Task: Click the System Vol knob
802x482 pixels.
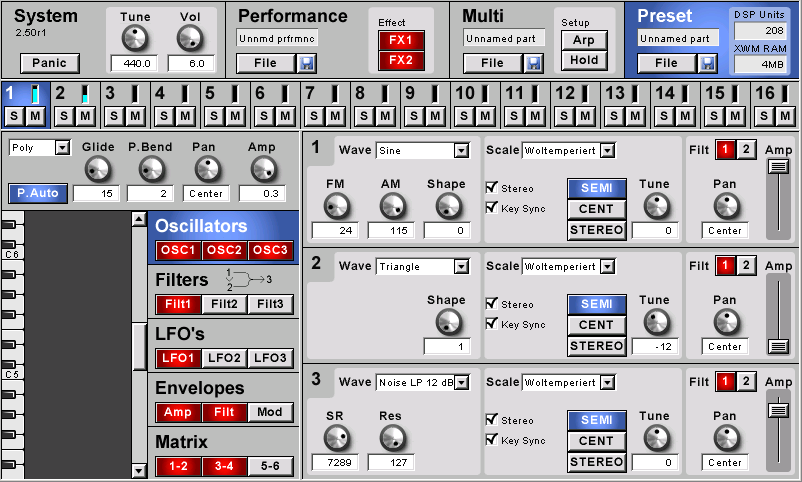Action: [190, 39]
